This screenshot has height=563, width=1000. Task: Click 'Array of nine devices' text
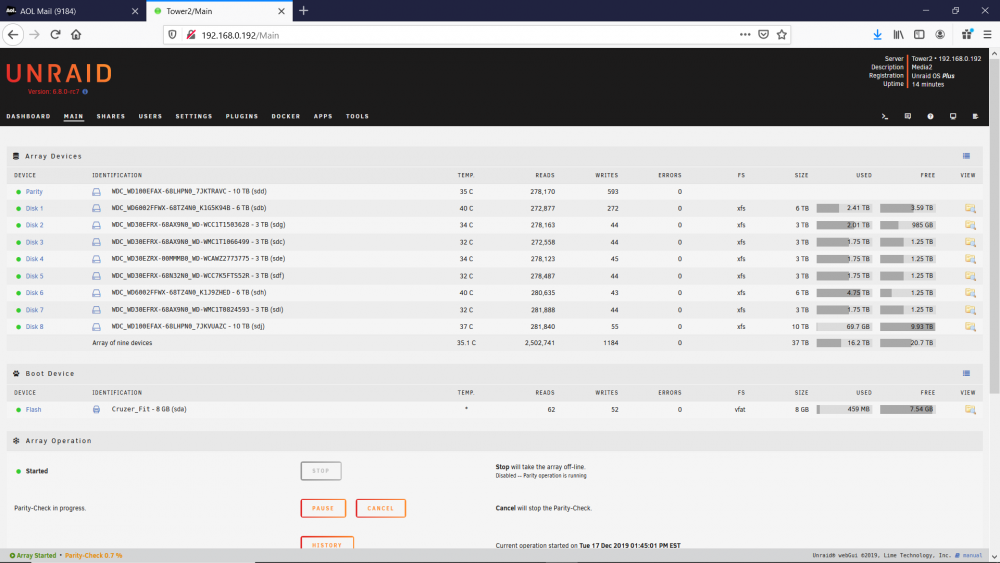click(x=122, y=343)
